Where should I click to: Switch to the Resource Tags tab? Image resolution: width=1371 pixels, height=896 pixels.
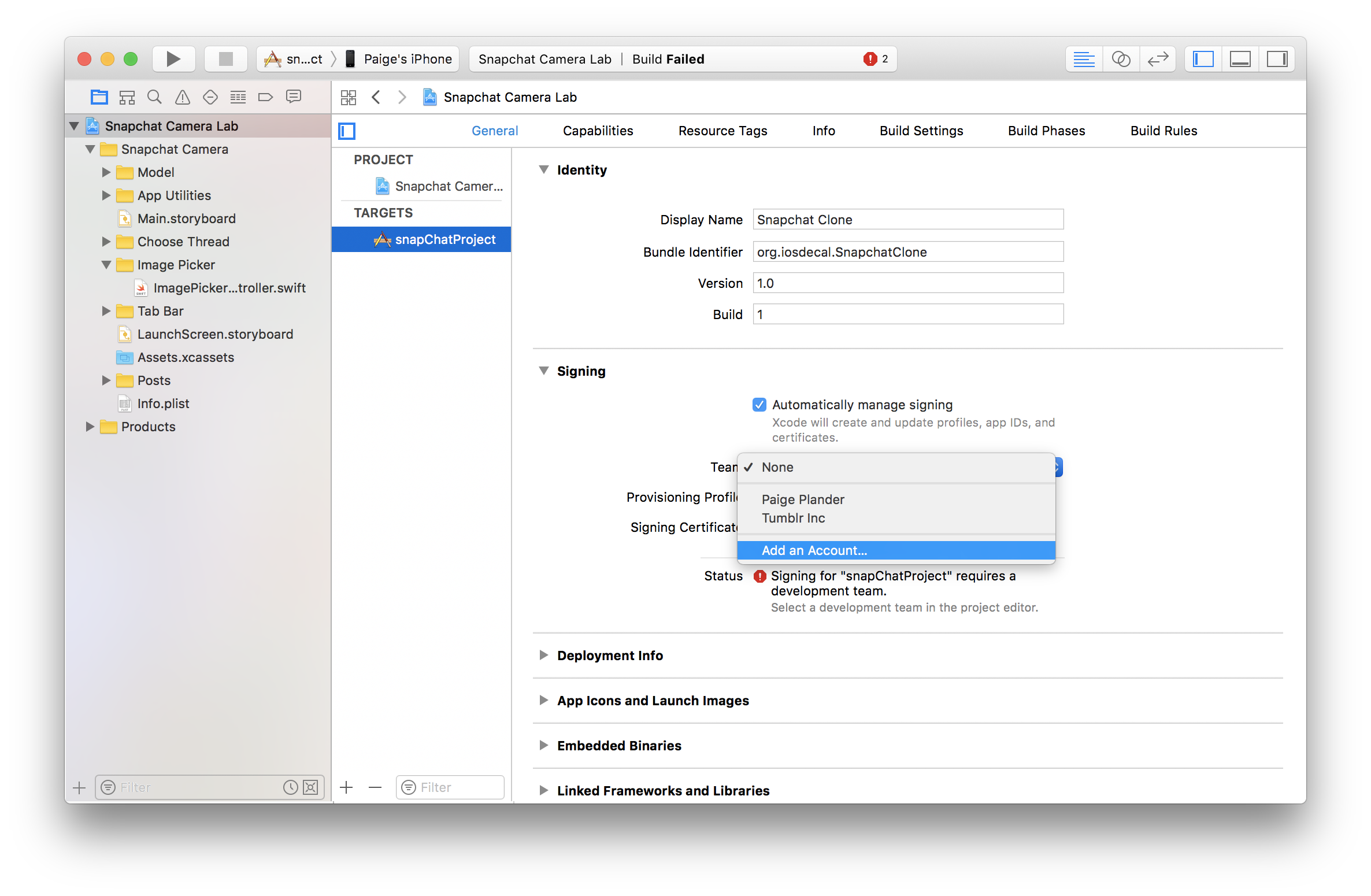coord(722,131)
